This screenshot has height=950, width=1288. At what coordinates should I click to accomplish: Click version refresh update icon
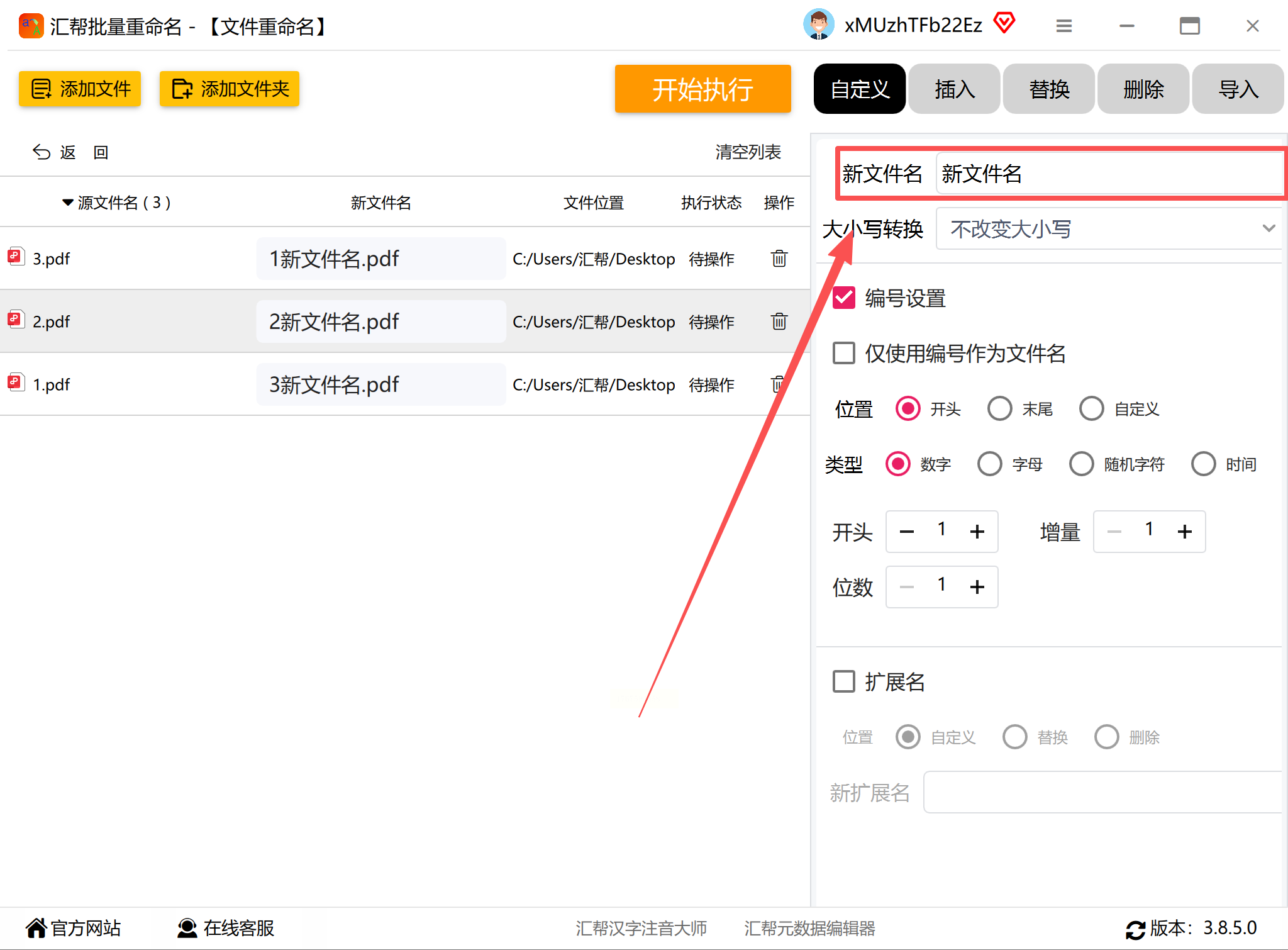(1135, 929)
